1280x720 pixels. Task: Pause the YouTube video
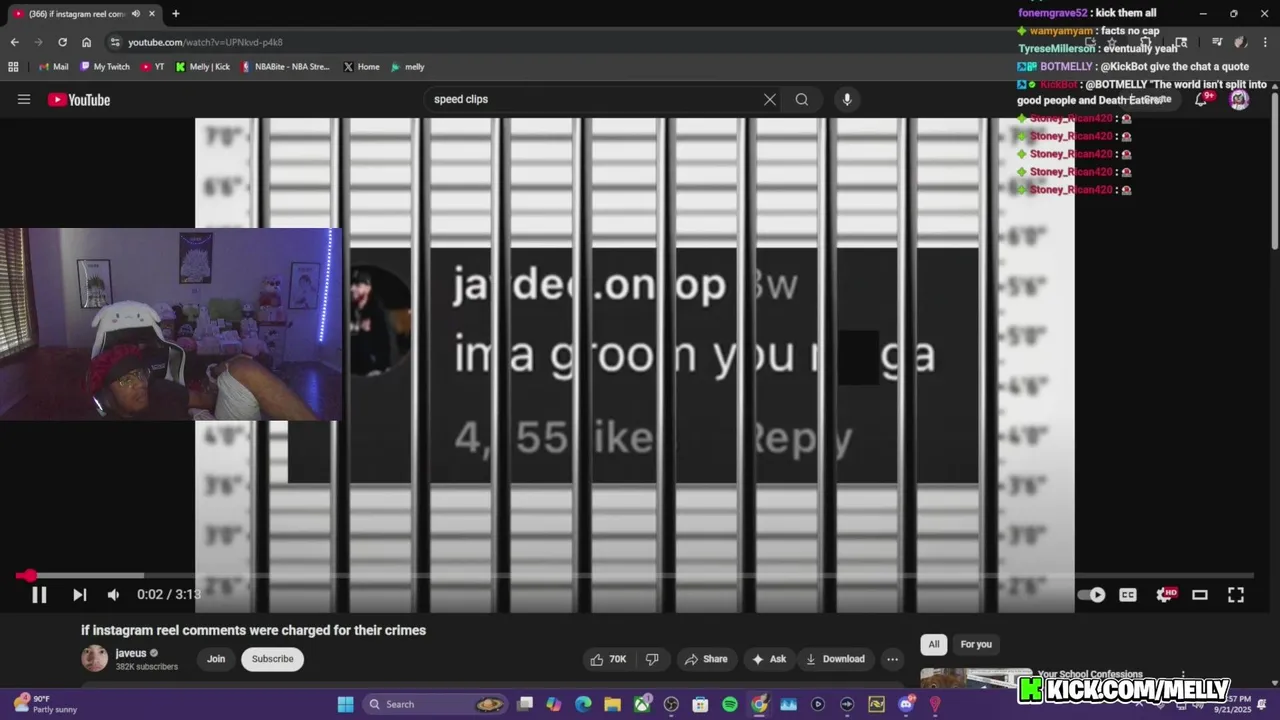pos(39,595)
